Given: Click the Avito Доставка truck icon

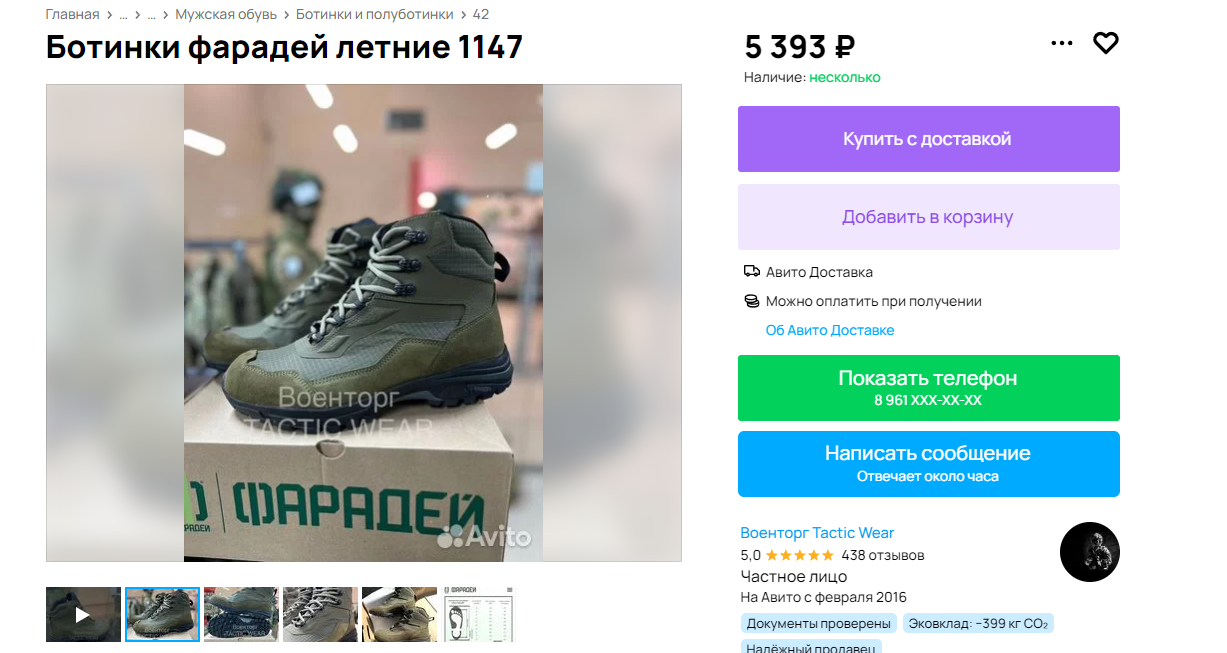Looking at the screenshot, I should 752,271.
